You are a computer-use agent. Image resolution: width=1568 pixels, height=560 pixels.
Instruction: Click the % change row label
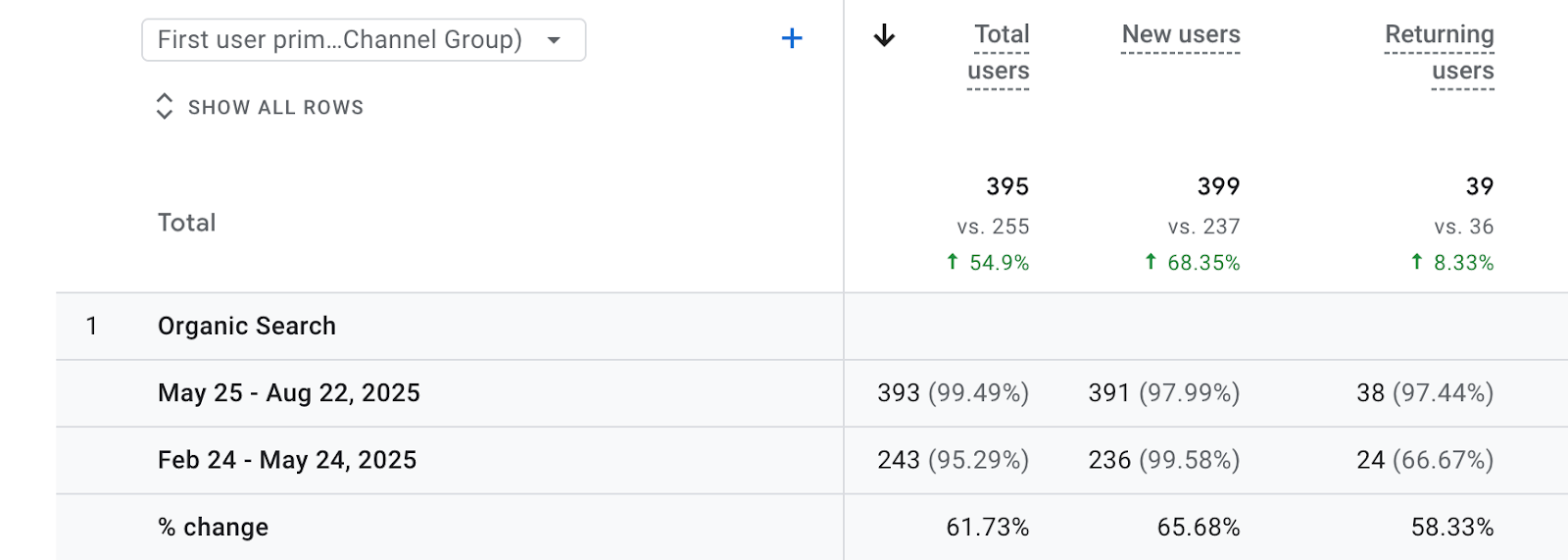(x=214, y=528)
